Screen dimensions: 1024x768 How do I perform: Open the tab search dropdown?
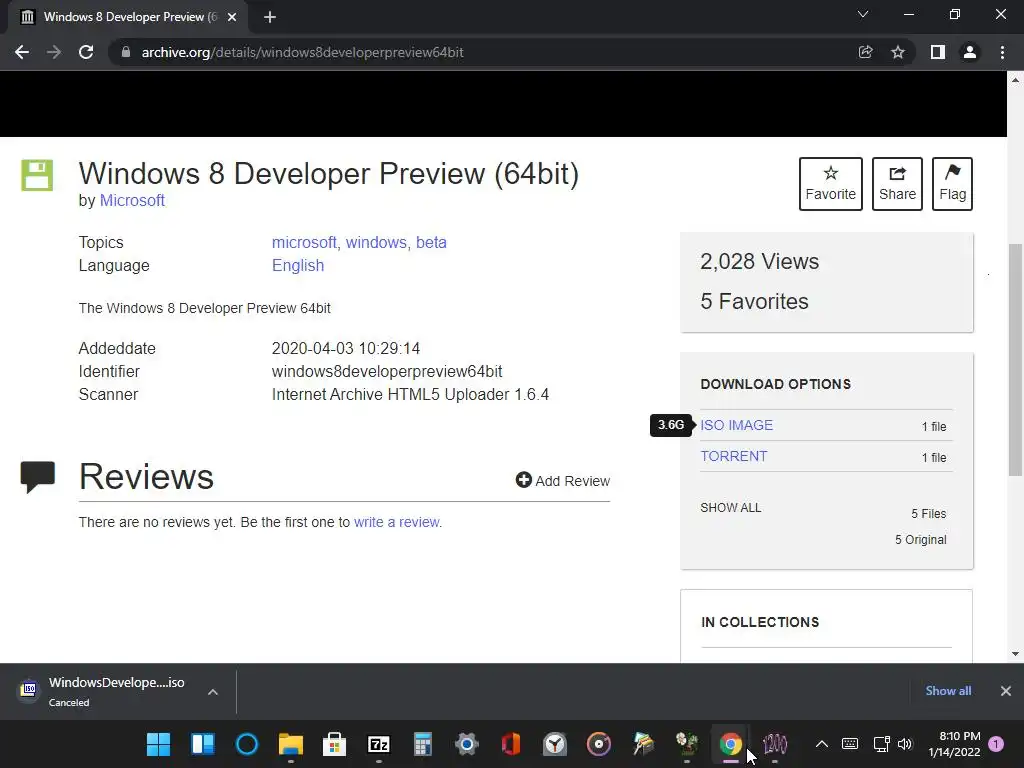[863, 14]
